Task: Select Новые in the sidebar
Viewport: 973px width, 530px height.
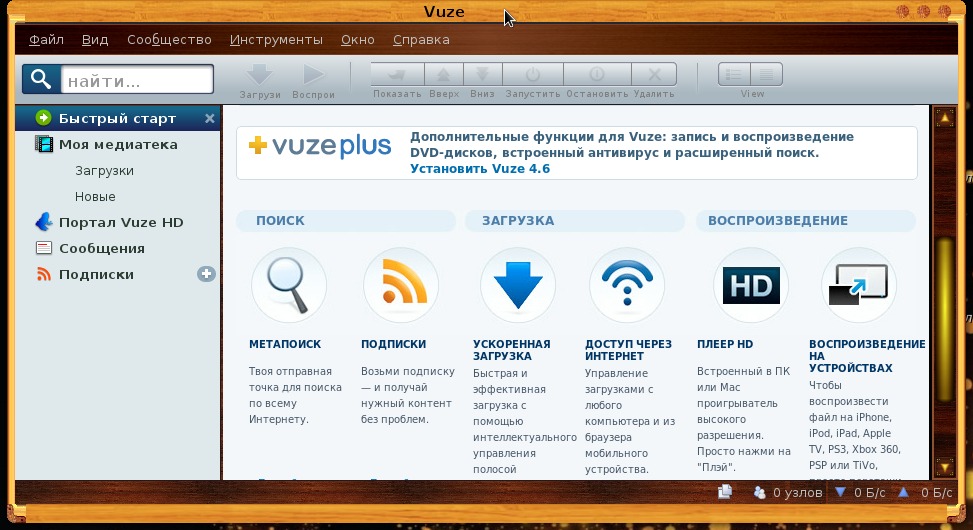Action: (x=95, y=197)
